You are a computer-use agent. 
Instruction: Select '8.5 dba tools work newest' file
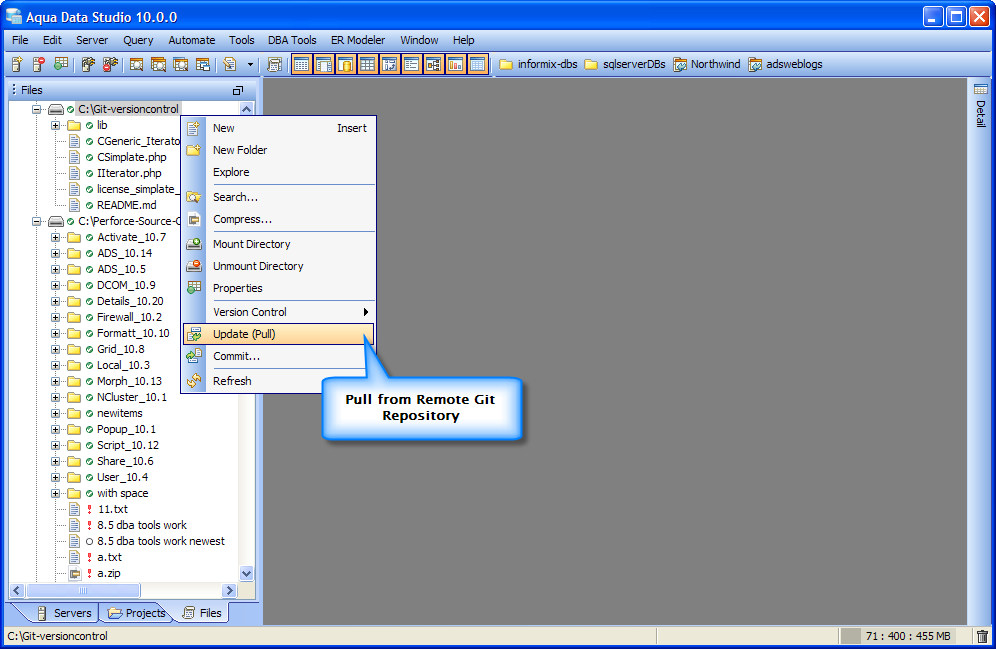[x=161, y=541]
